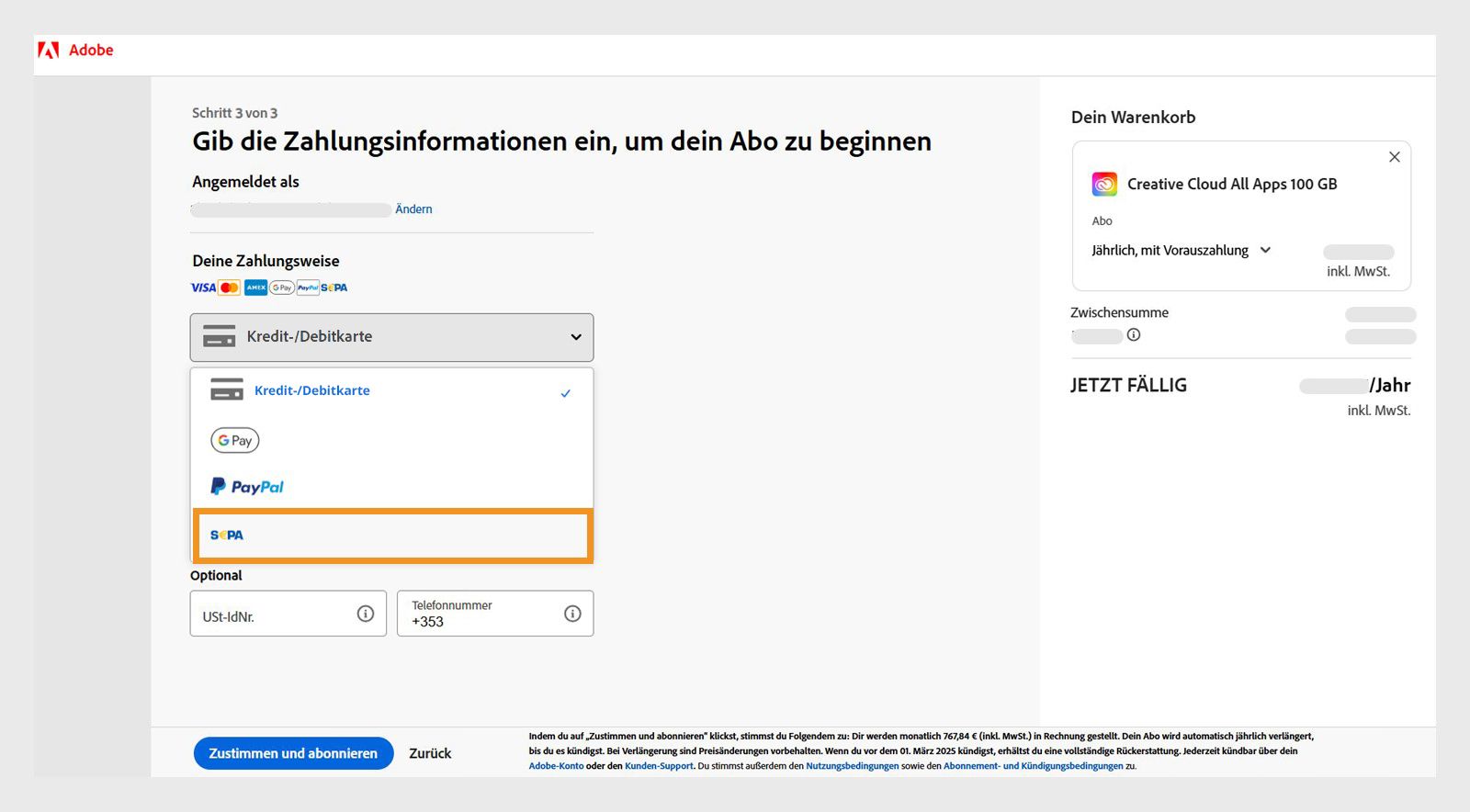Click the Zustimmen und abonnieren button
The width and height of the screenshot is (1470, 812).
(293, 753)
